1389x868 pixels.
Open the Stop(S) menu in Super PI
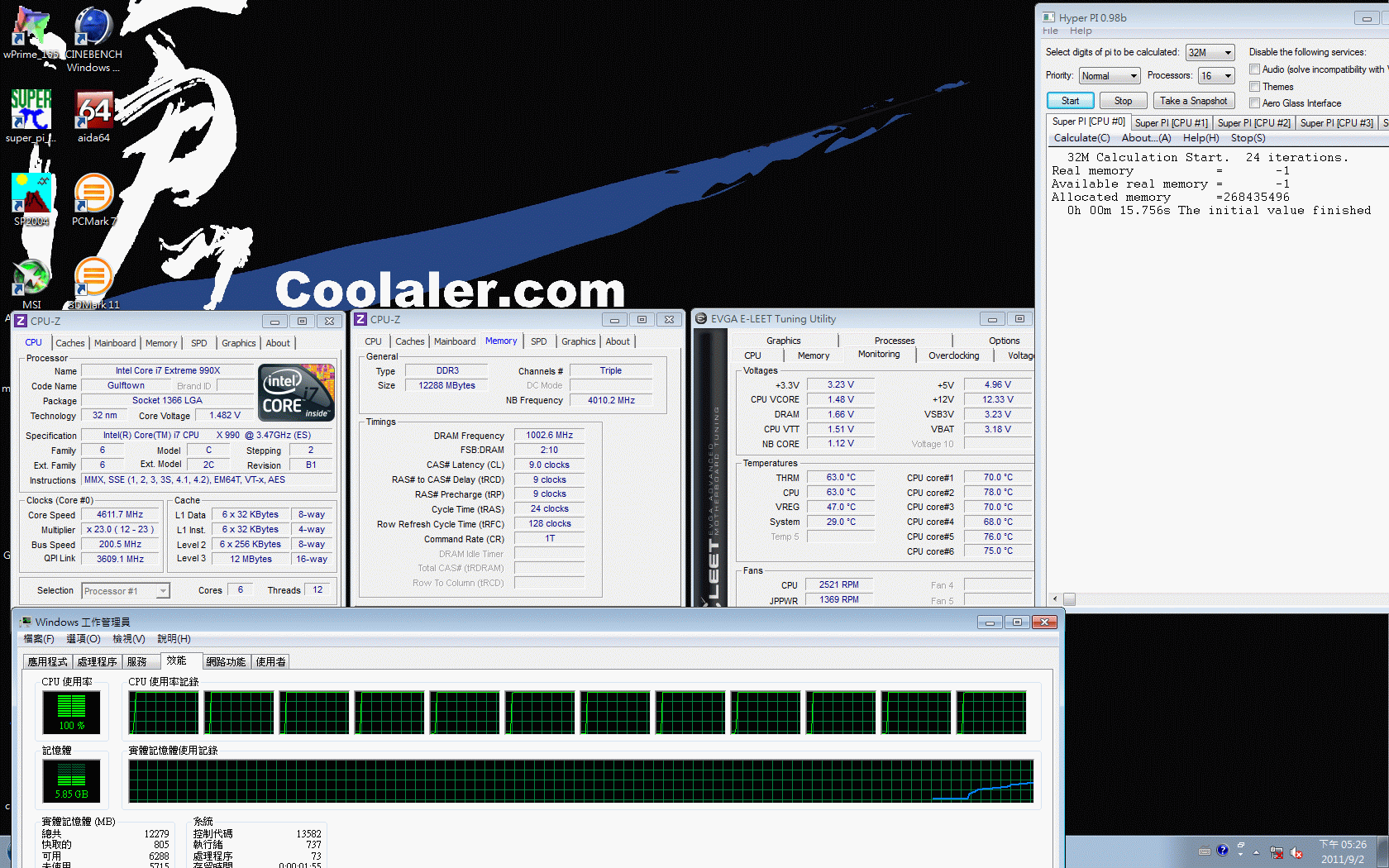[1248, 138]
